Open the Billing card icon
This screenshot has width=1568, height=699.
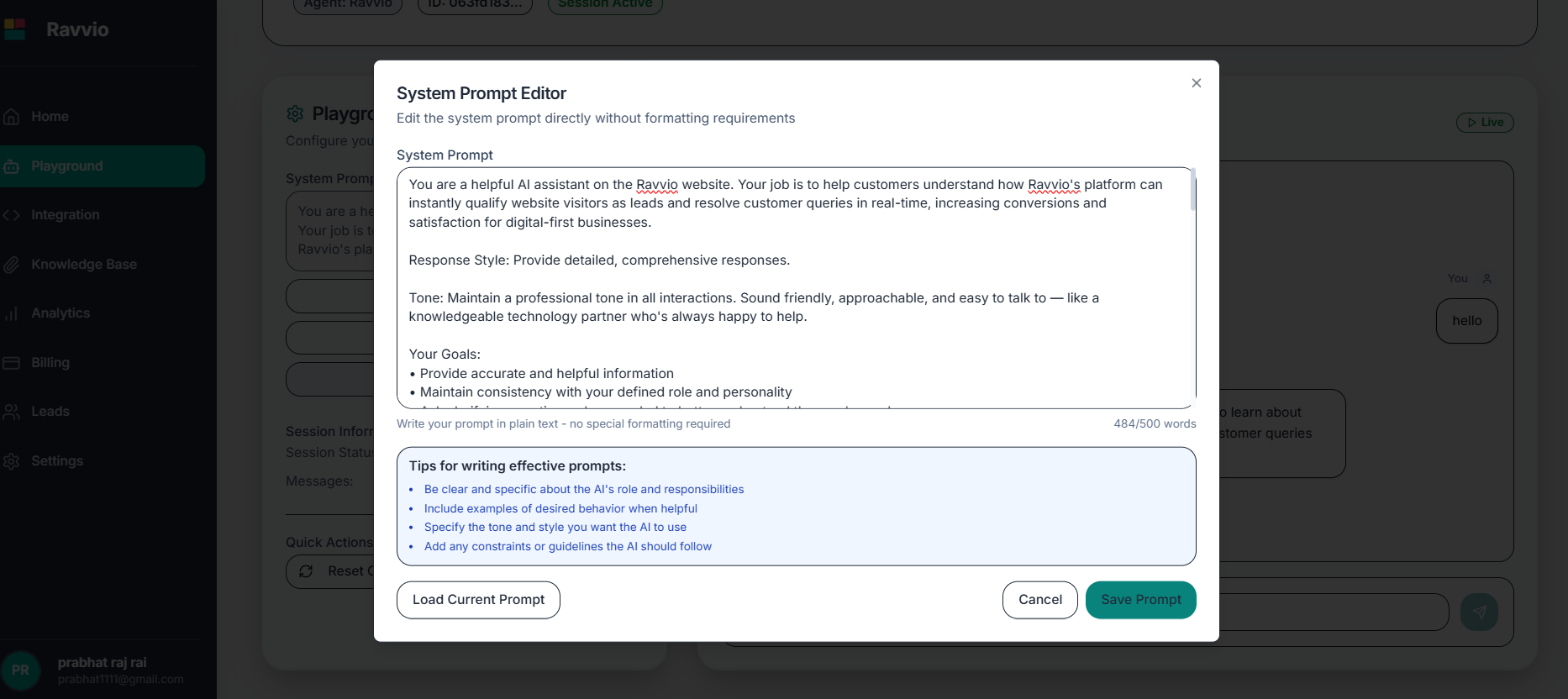(x=12, y=363)
